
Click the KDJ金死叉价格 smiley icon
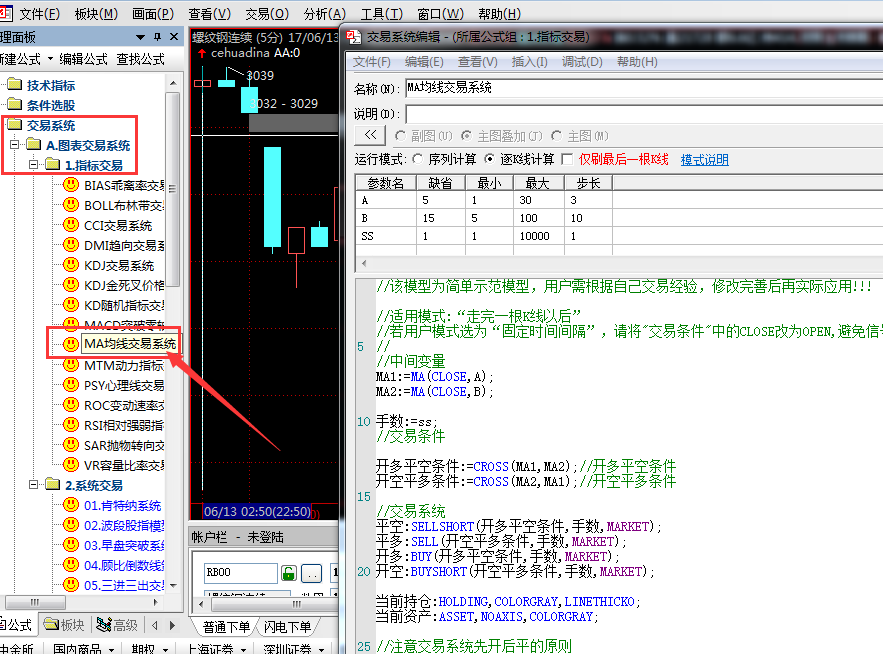[x=70, y=284]
